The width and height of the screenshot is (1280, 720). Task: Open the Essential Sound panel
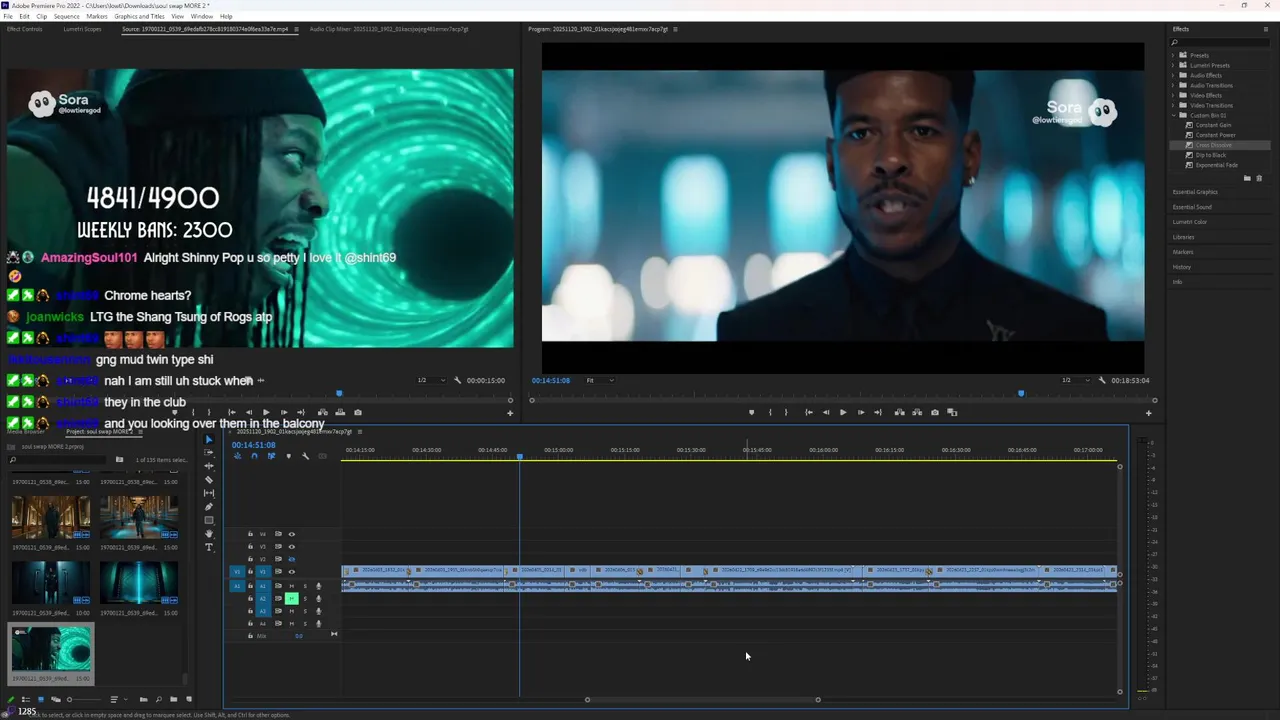(1192, 207)
